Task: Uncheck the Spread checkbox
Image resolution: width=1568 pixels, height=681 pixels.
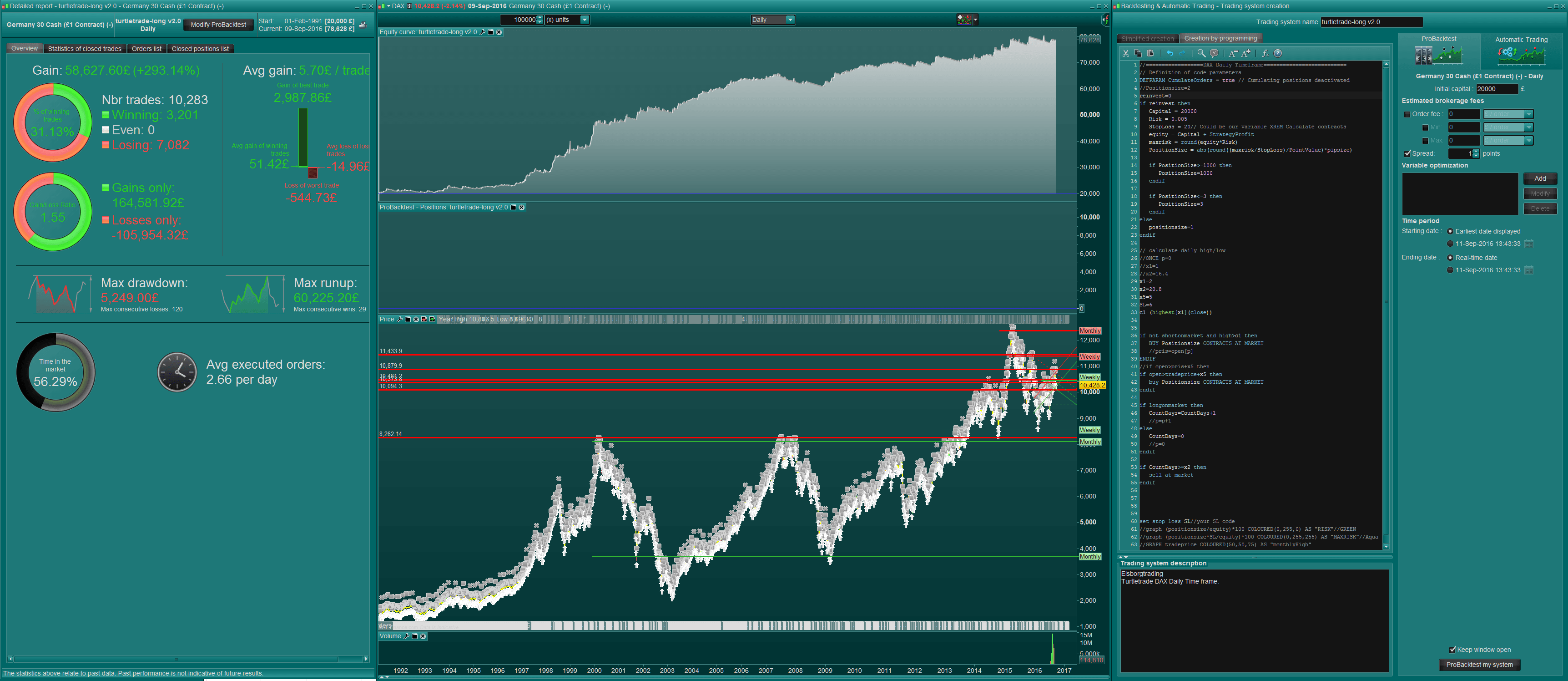Action: [1407, 153]
